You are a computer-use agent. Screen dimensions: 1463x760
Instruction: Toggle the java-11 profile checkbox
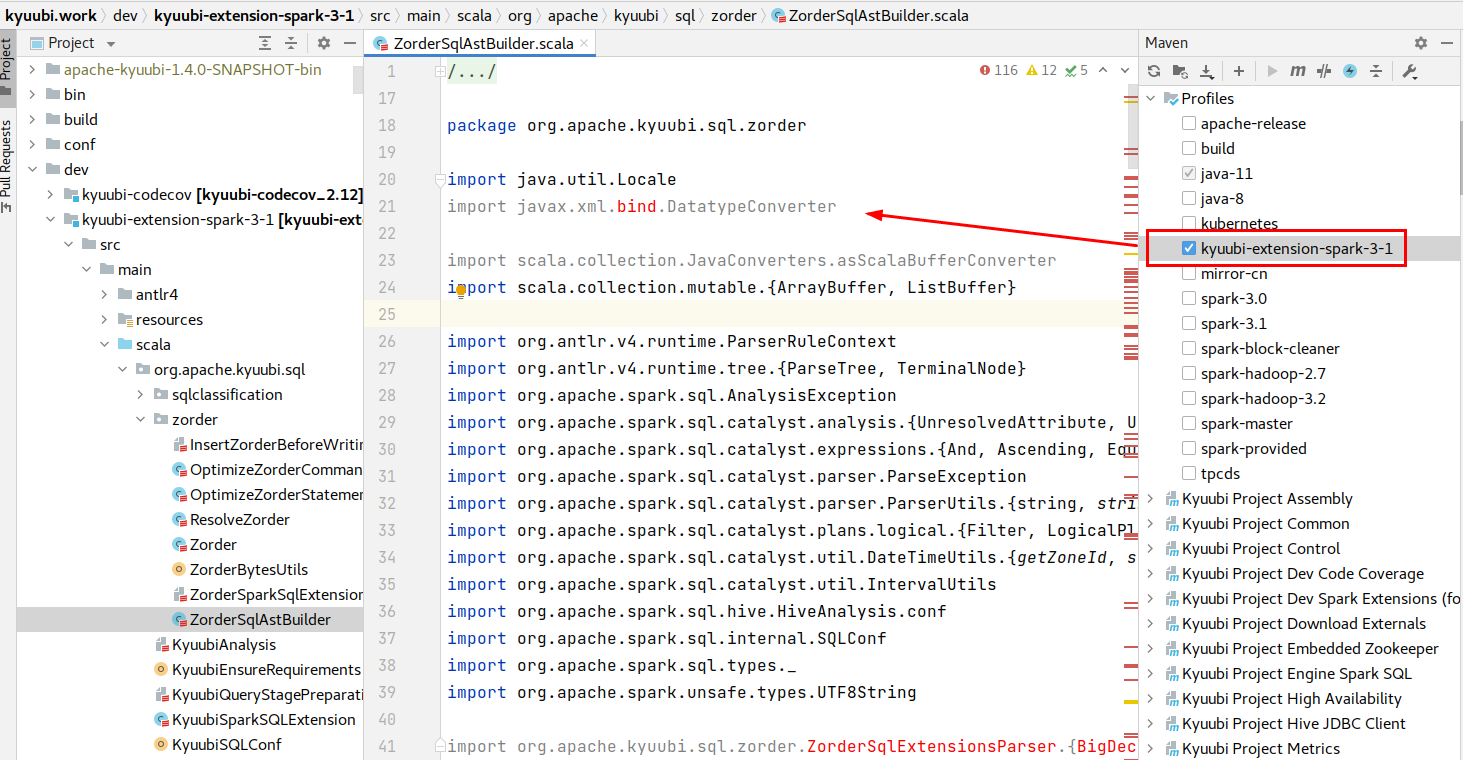[x=1189, y=173]
